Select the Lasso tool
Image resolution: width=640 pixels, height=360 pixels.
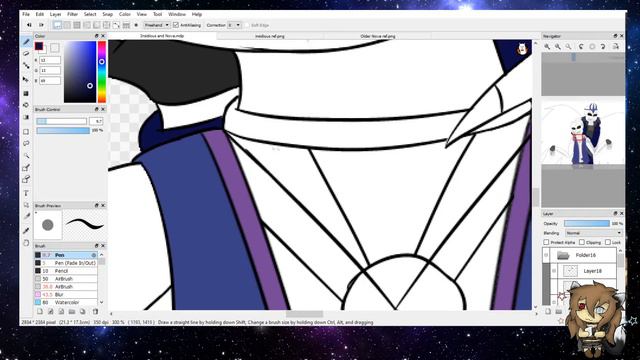pyautogui.click(x=26, y=144)
